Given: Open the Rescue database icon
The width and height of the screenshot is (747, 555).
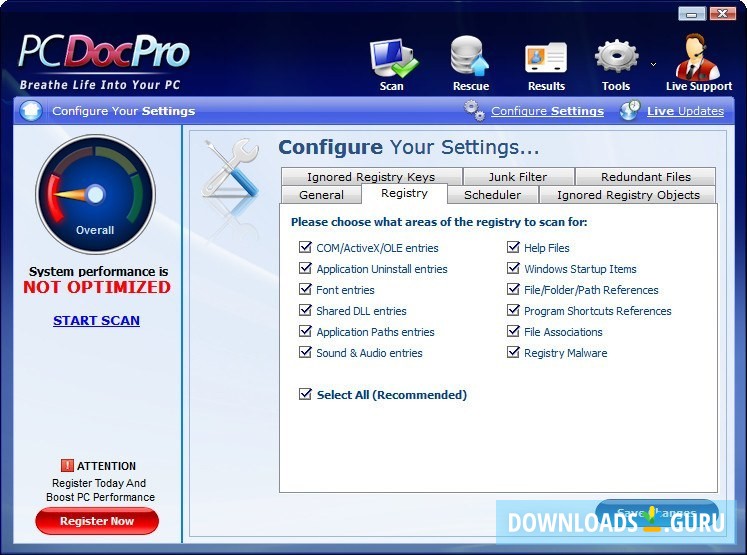Looking at the screenshot, I should pyautogui.click(x=470, y=56).
